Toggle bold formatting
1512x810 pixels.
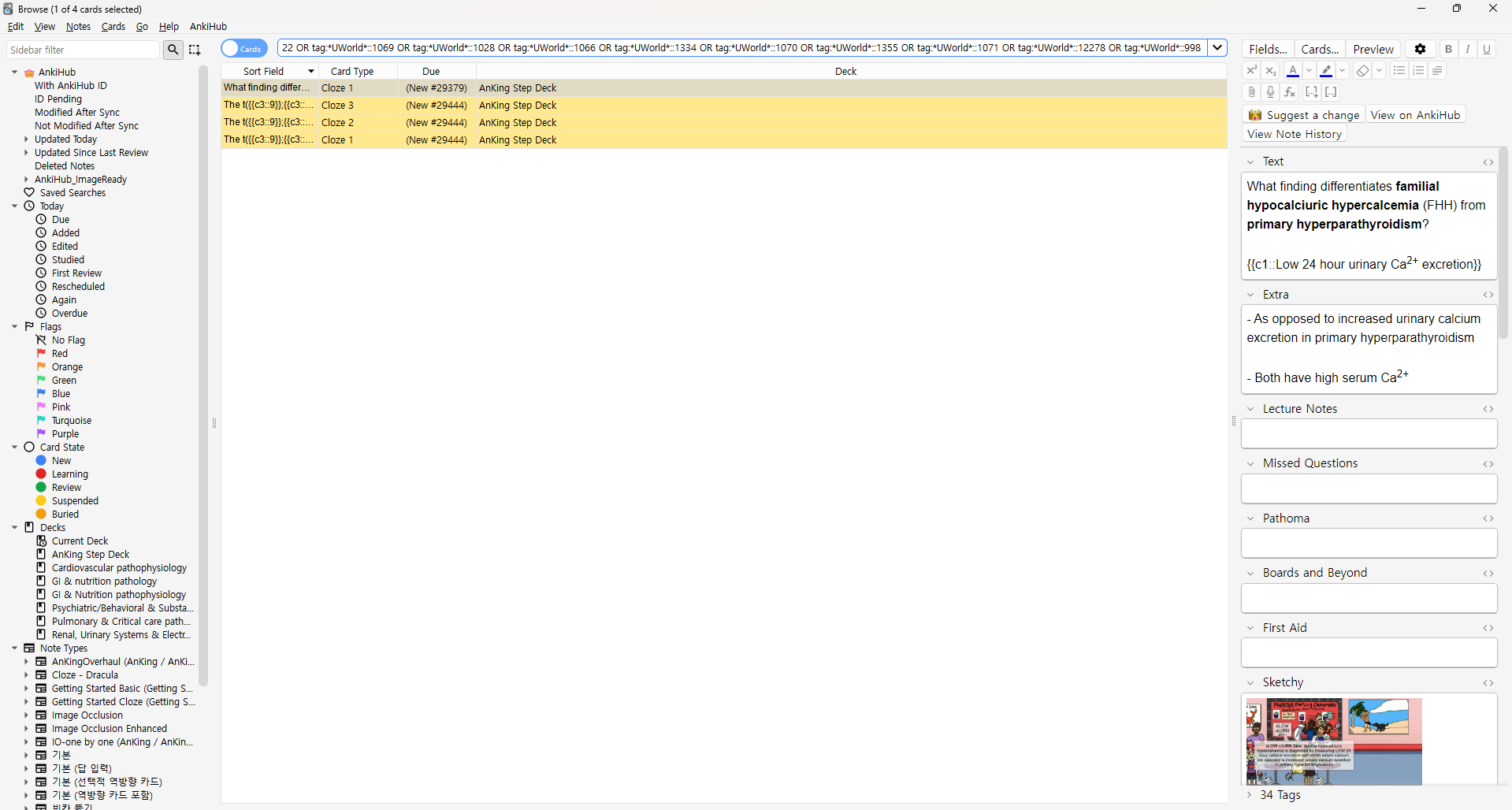coord(1448,49)
